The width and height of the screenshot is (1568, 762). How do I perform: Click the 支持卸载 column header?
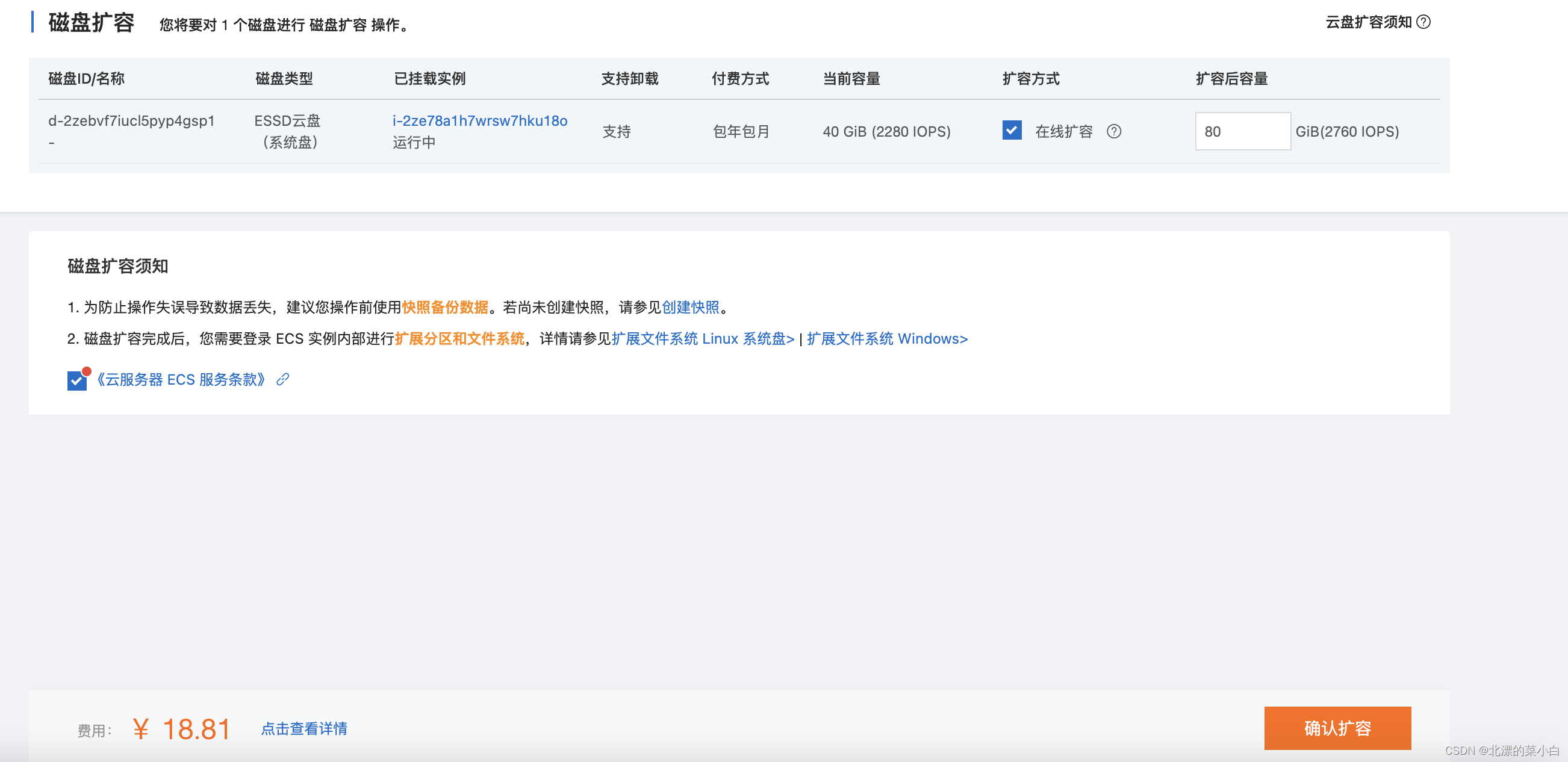click(x=630, y=78)
